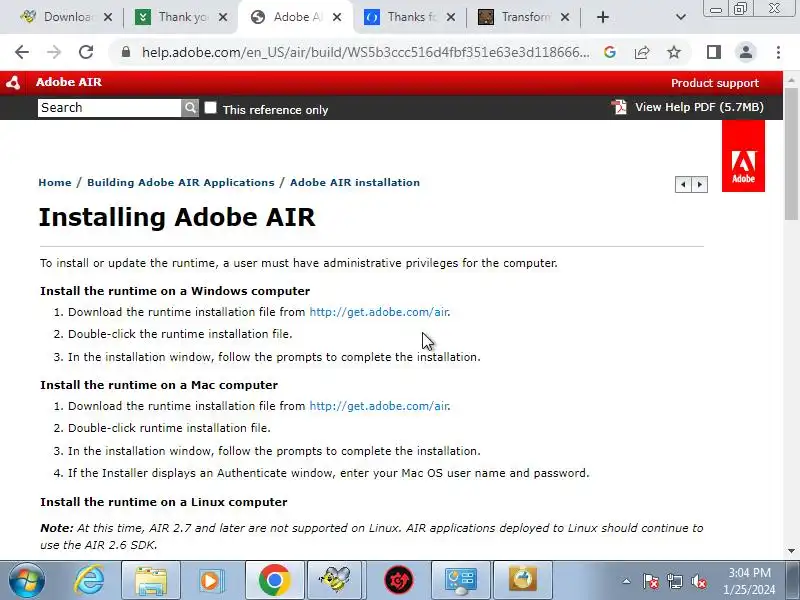Click into the Search input field
The width and height of the screenshot is (800, 600).
point(109,108)
